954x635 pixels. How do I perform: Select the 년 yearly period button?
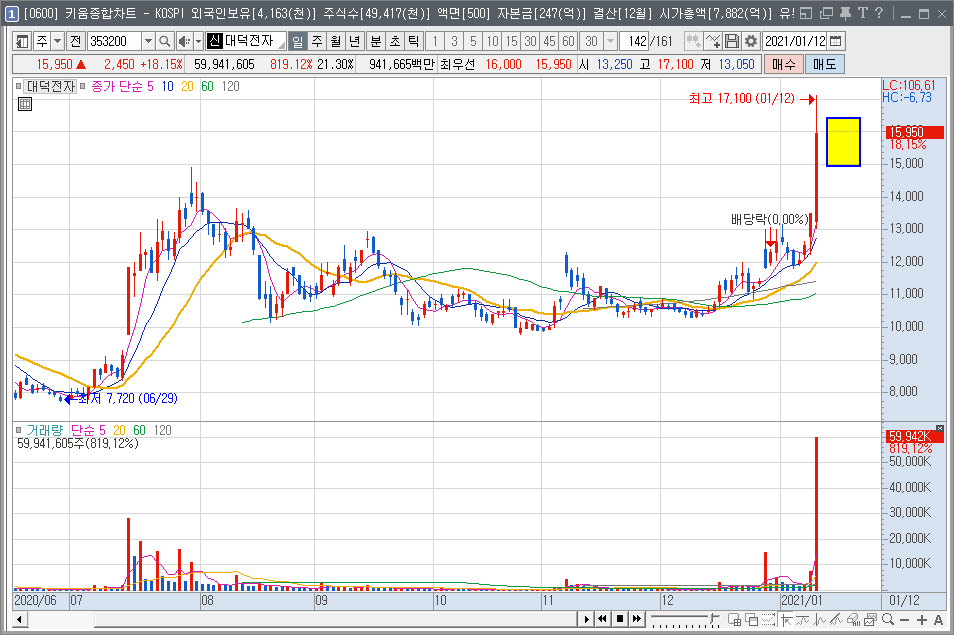point(355,41)
